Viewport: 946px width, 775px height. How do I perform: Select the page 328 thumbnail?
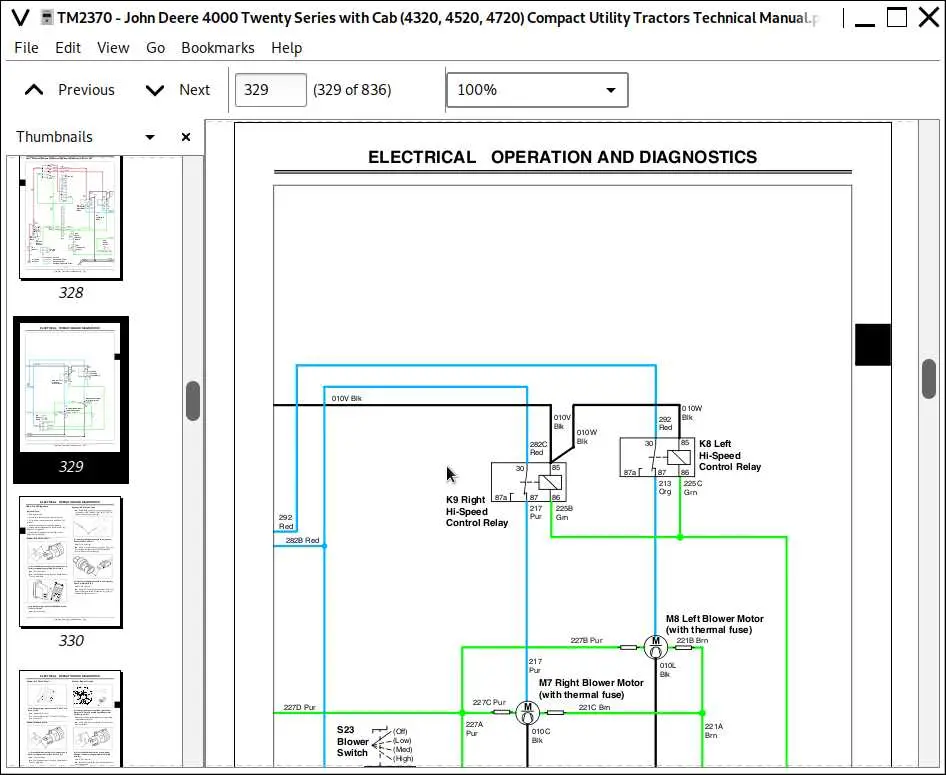(71, 217)
